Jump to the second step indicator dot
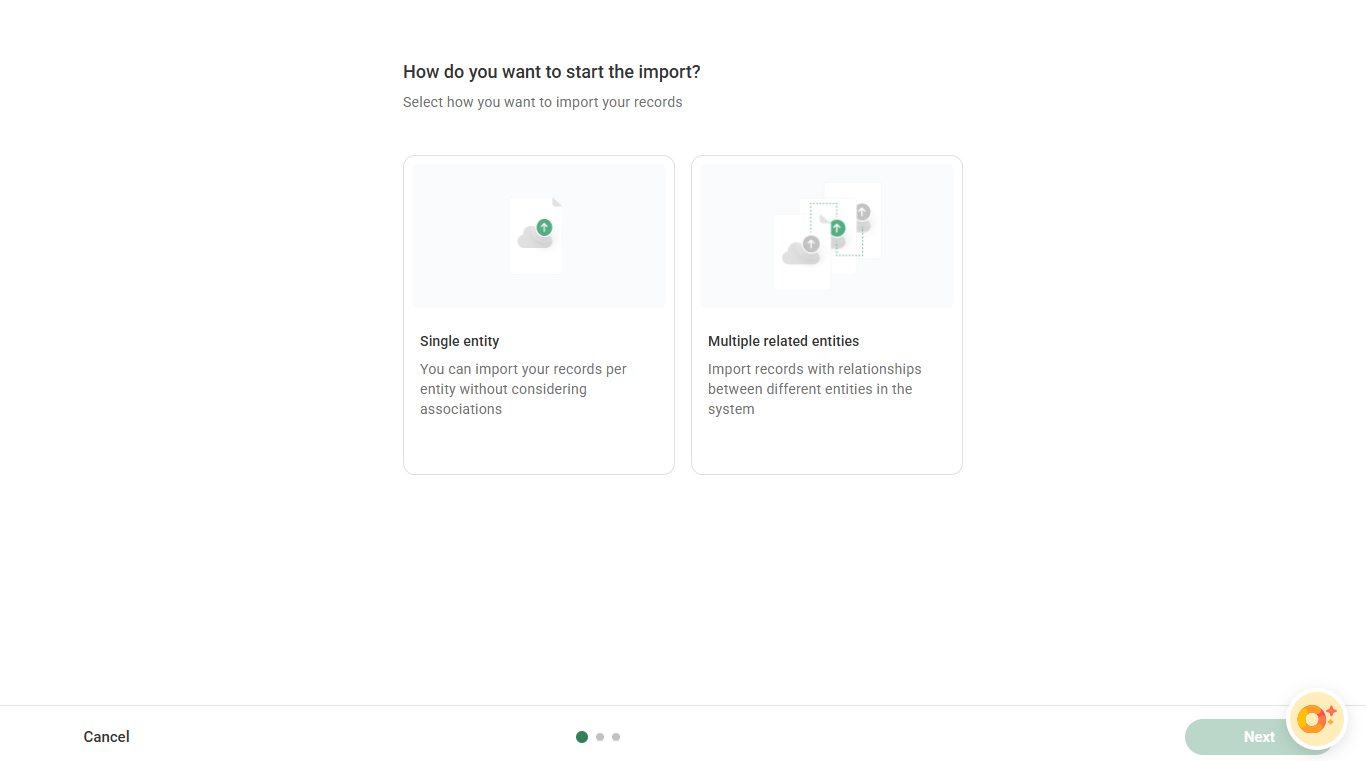The height and width of the screenshot is (761, 1366). tap(600, 737)
